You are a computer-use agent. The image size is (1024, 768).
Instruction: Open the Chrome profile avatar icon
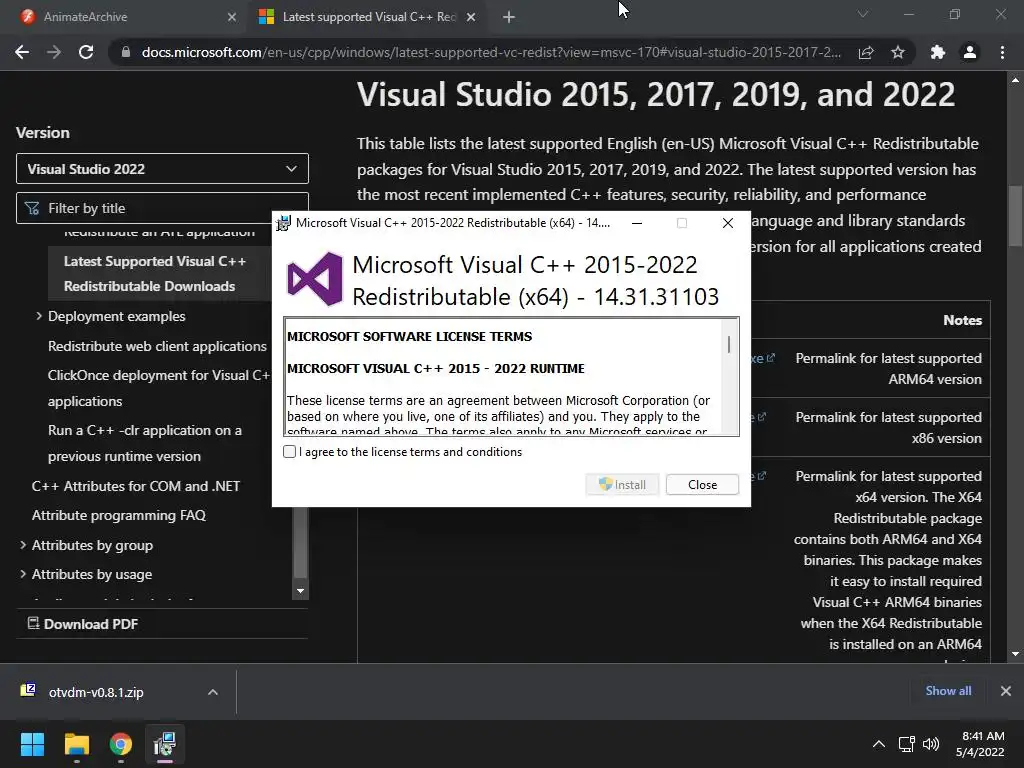(970, 52)
